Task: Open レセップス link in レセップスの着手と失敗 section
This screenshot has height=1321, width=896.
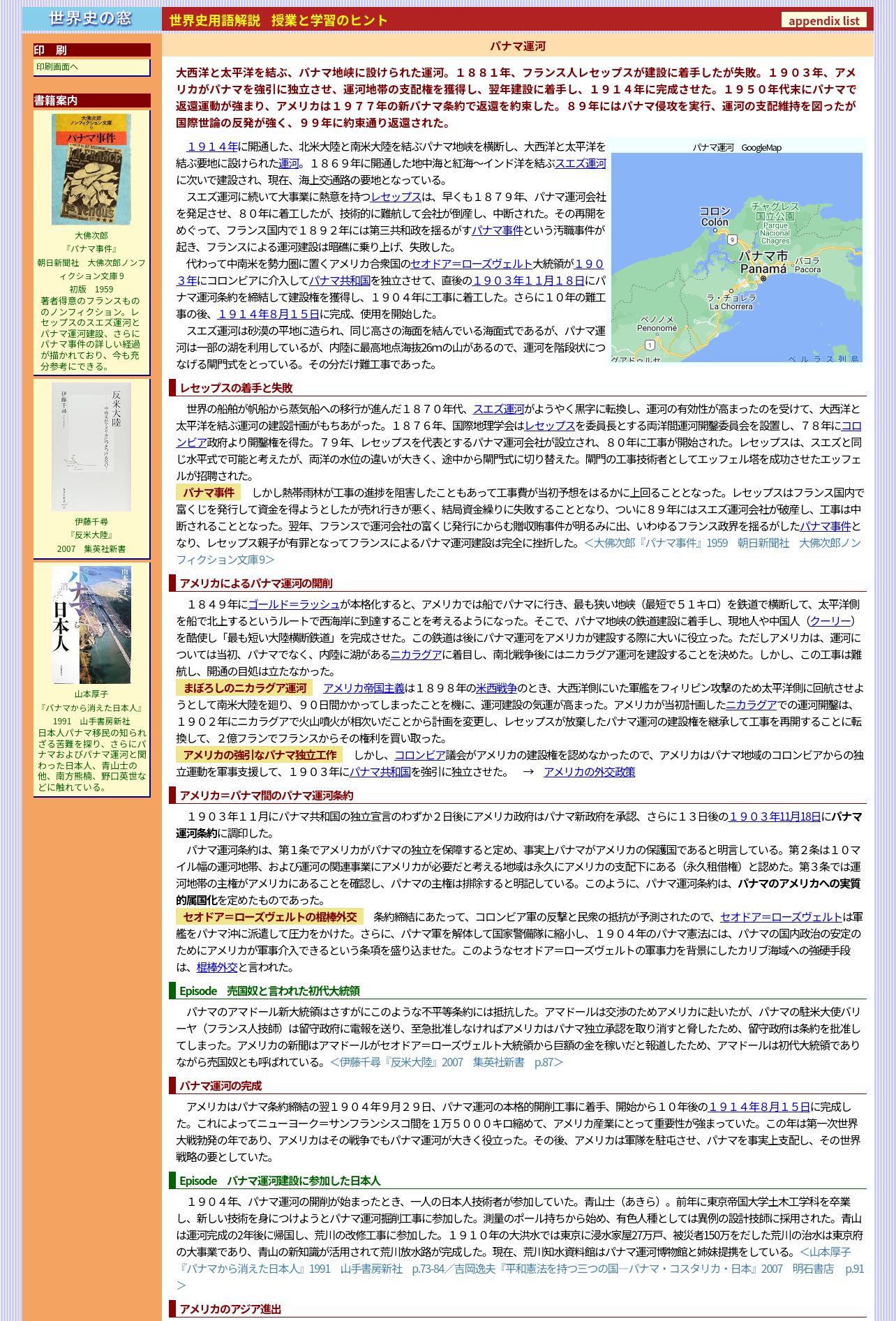Action: tap(550, 426)
